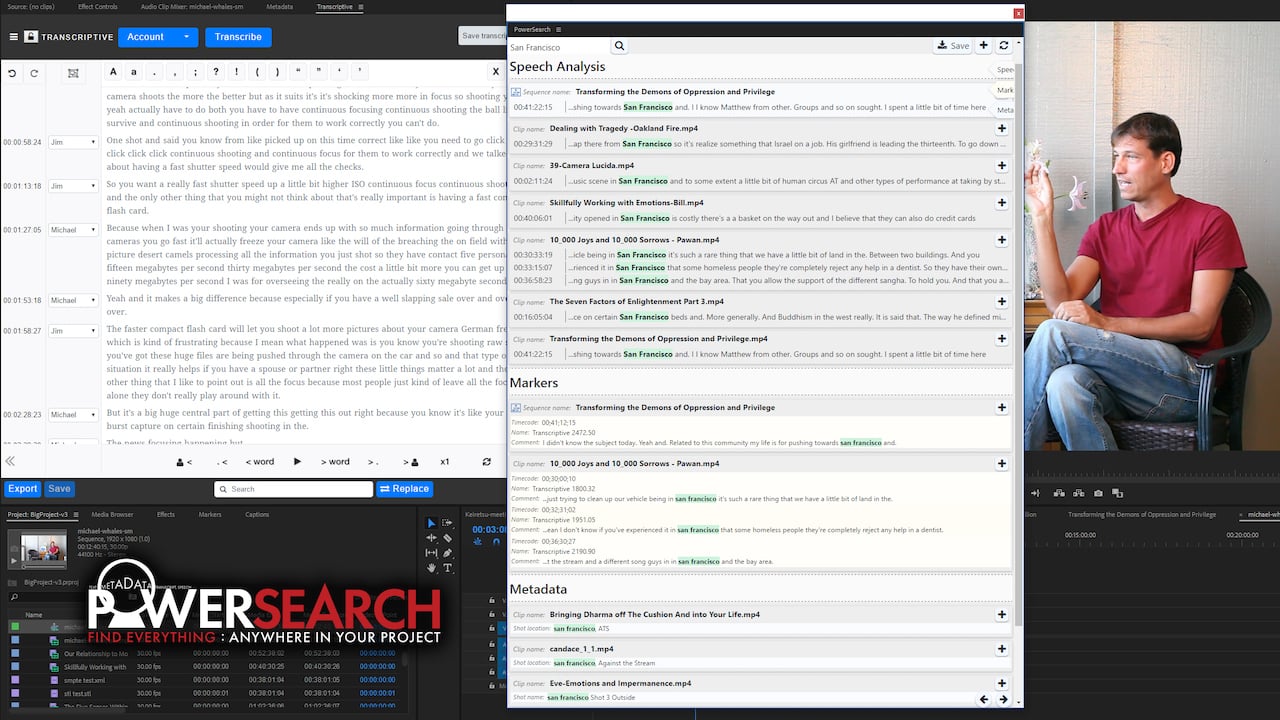The image size is (1280, 720).
Task: Click Save button next to Export
Action: [59, 489]
